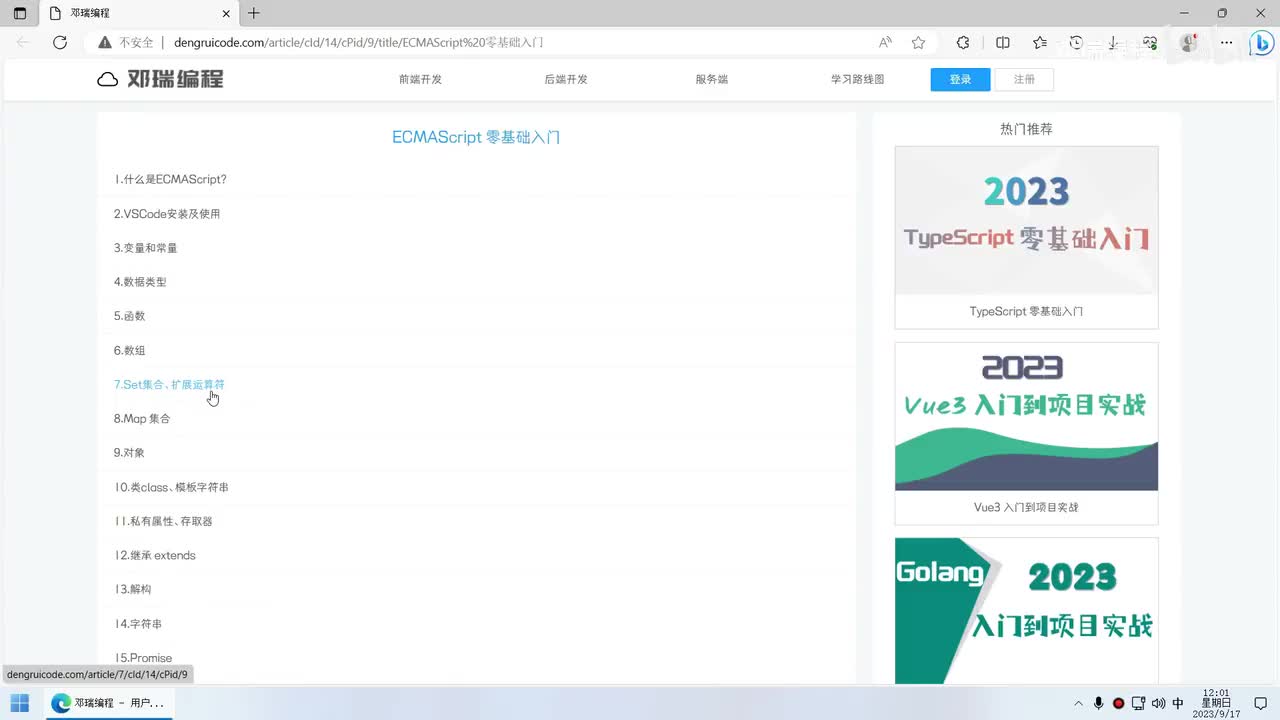This screenshot has width=1280, height=720.
Task: Open article 15.Promise
Action: [143, 658]
